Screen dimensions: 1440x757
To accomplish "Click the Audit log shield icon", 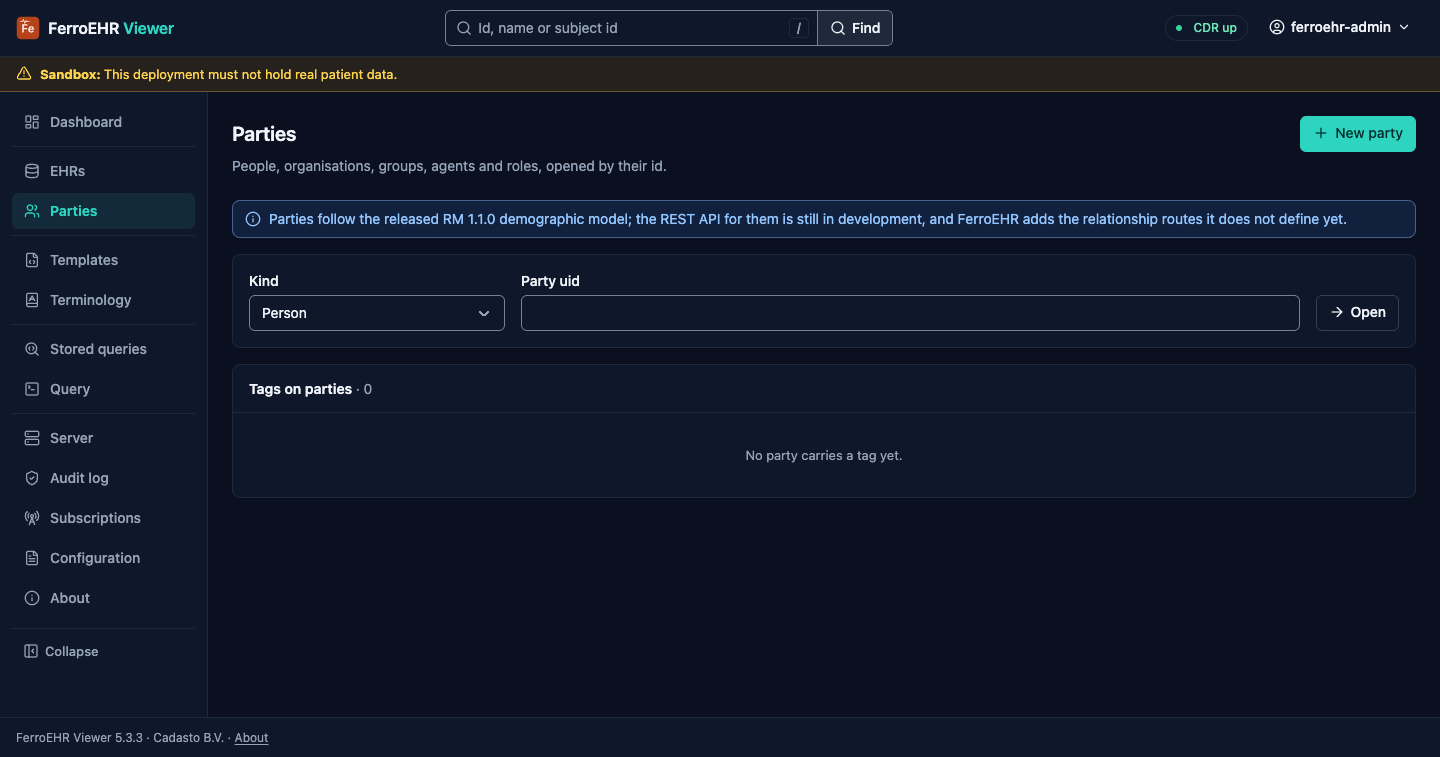I will point(32,478).
